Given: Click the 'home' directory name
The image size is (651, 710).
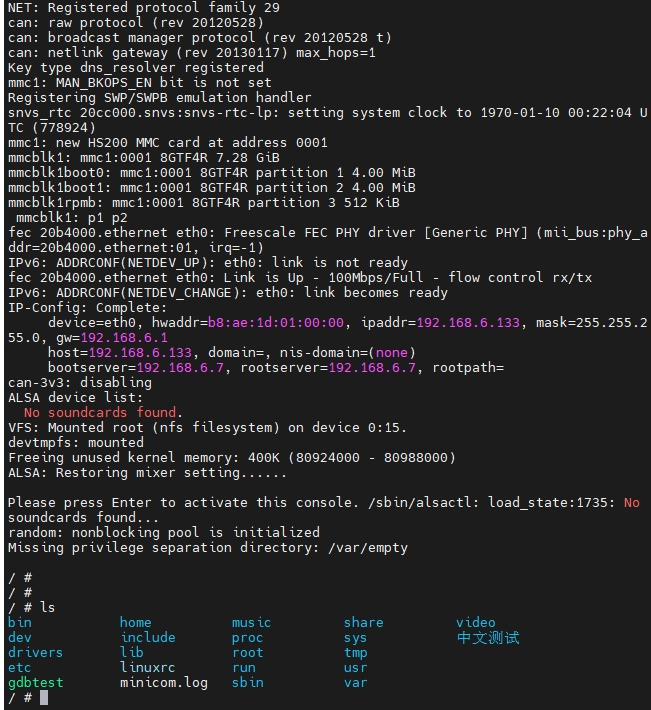Looking at the screenshot, I should (135, 623).
